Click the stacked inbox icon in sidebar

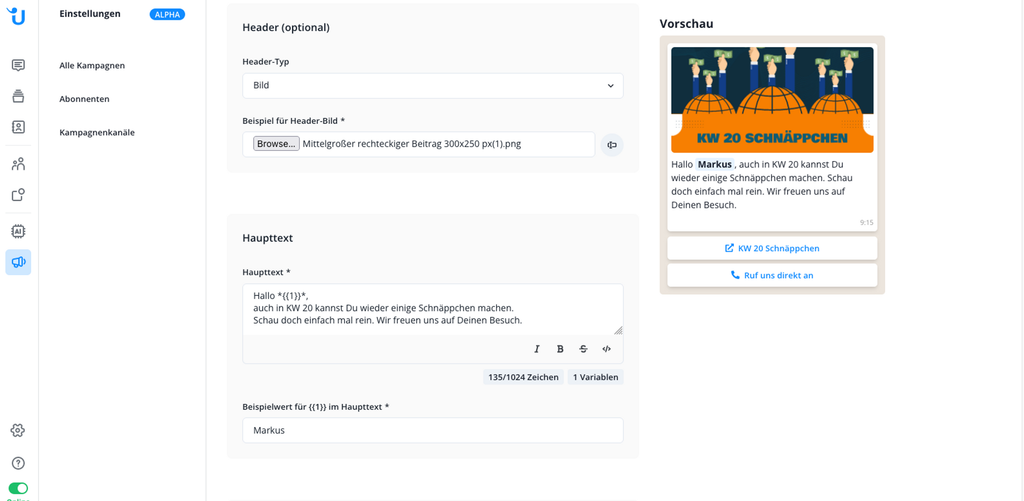pos(18,96)
